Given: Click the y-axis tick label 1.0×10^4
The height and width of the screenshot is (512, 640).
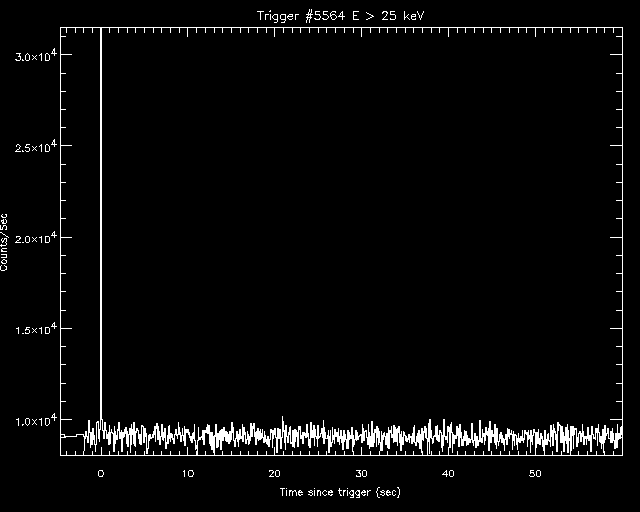Looking at the screenshot, I should click(38, 421).
